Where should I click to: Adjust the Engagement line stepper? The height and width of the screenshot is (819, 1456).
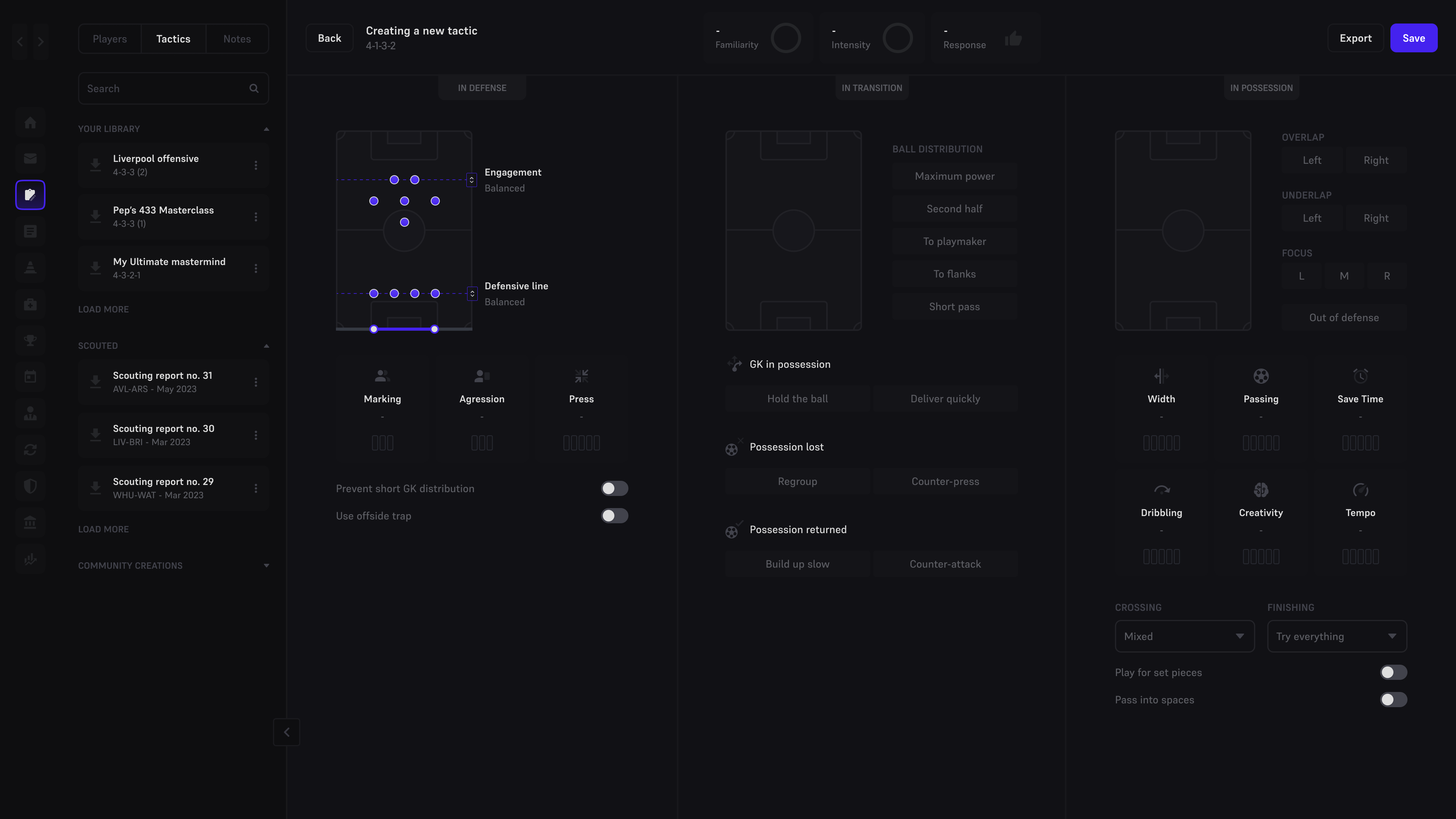(472, 180)
